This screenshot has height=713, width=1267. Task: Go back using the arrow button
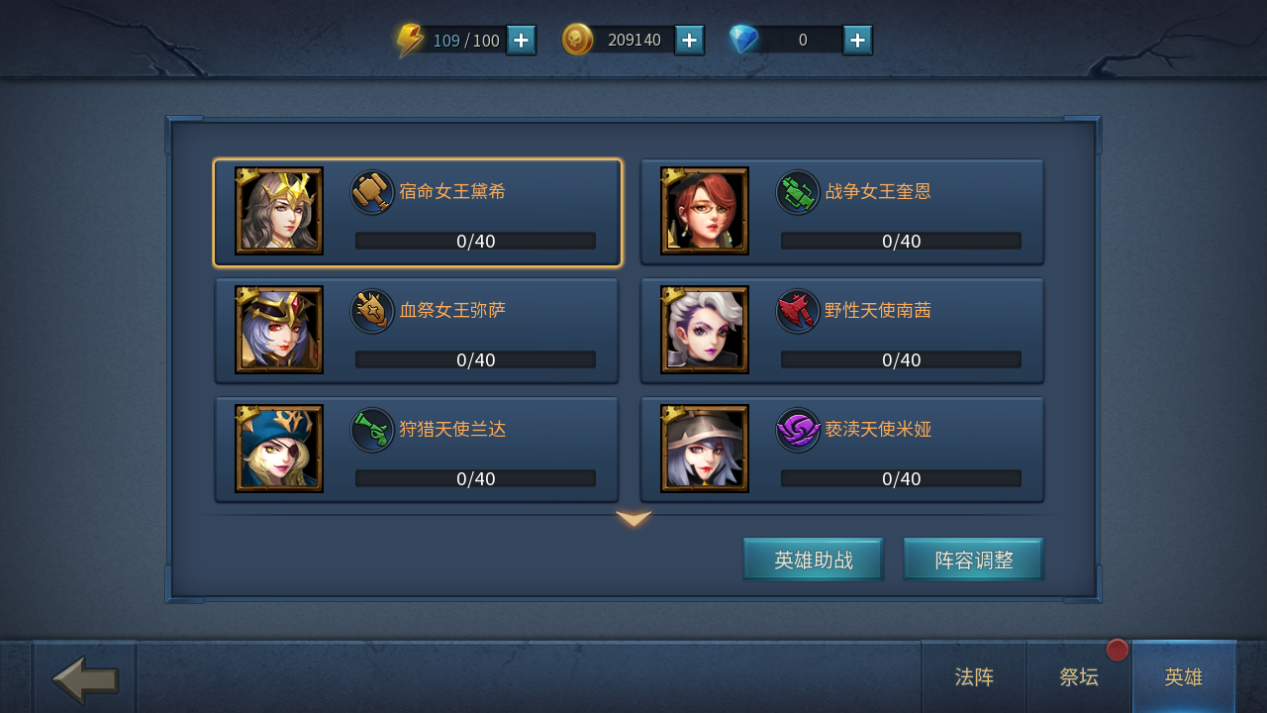[85, 679]
